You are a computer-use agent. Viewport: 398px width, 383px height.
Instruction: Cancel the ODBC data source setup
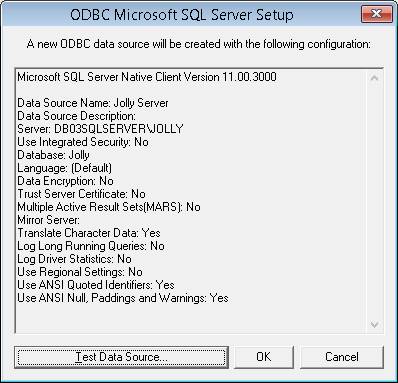pyautogui.click(x=342, y=357)
